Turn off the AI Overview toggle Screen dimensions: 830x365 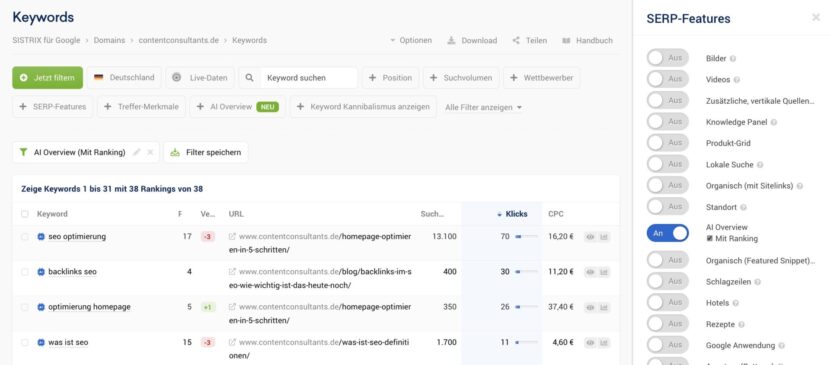[x=667, y=233]
